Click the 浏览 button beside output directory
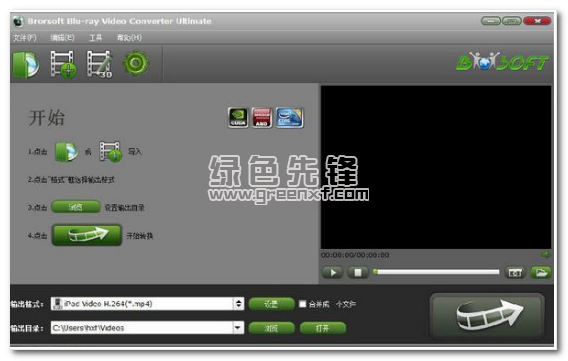This screenshot has height=361, width=568. click(271, 328)
